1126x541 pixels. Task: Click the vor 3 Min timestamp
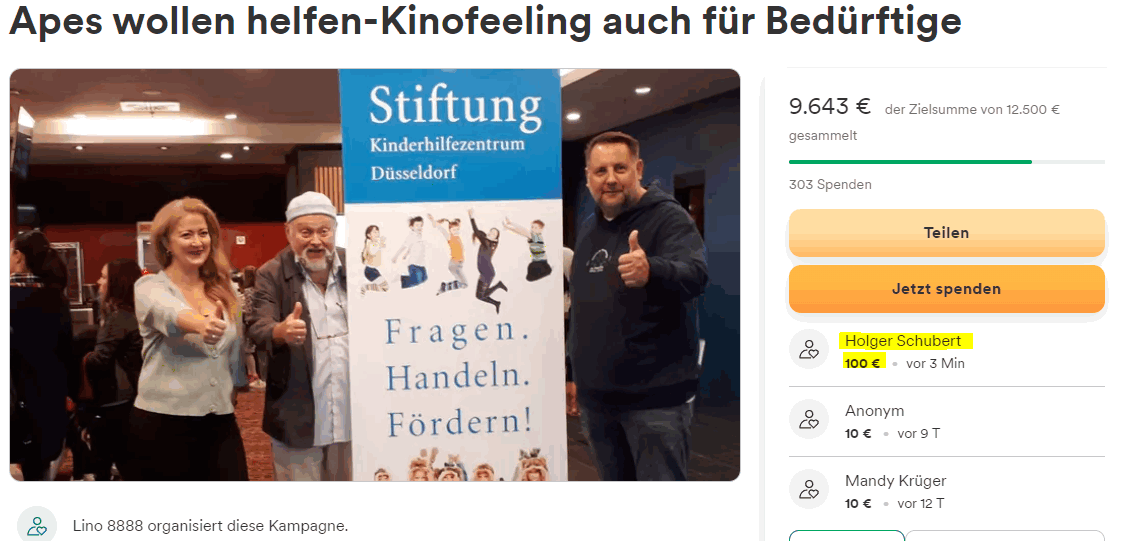coord(935,364)
